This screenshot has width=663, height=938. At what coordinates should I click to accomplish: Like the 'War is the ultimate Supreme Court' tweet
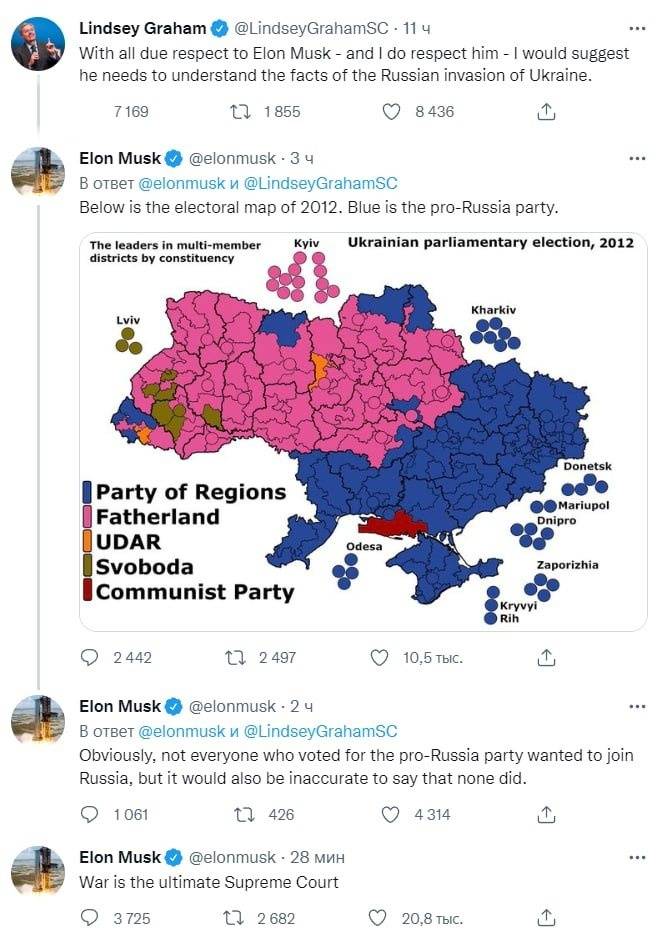pyautogui.click(x=377, y=918)
